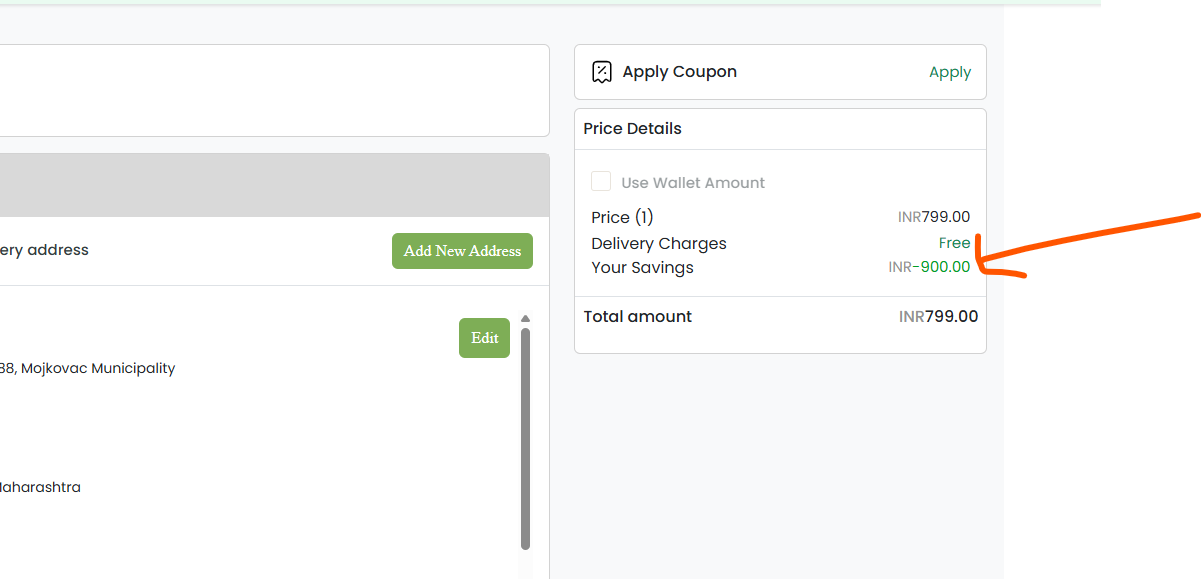The height and width of the screenshot is (579, 1201).
Task: Click the address list scrollbar thumb
Action: coord(526,439)
